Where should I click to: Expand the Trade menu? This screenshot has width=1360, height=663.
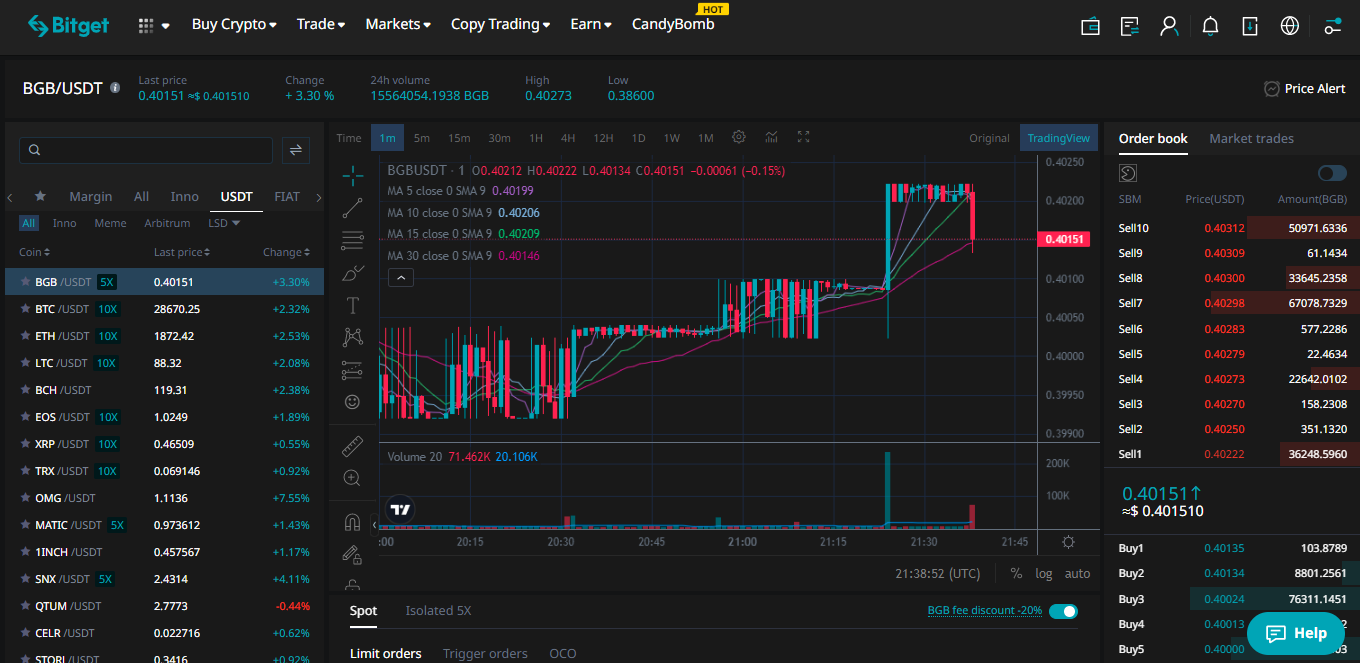coord(320,24)
